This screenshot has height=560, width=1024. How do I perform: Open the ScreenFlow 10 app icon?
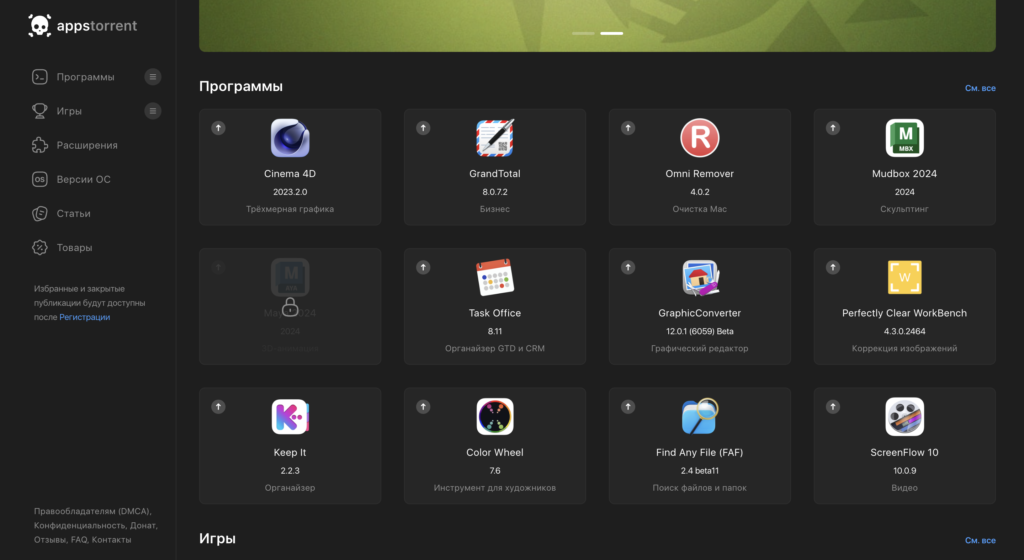click(904, 416)
